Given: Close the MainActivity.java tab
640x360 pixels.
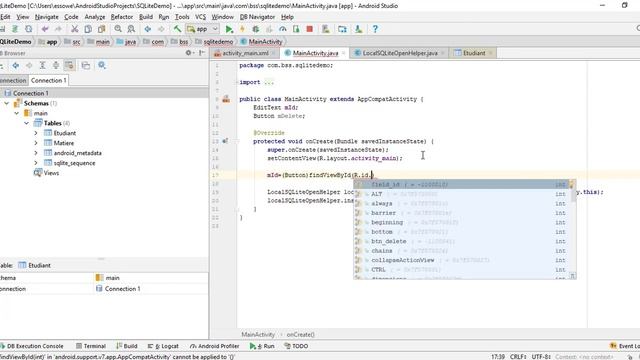Looking at the screenshot, I should tap(343, 53).
